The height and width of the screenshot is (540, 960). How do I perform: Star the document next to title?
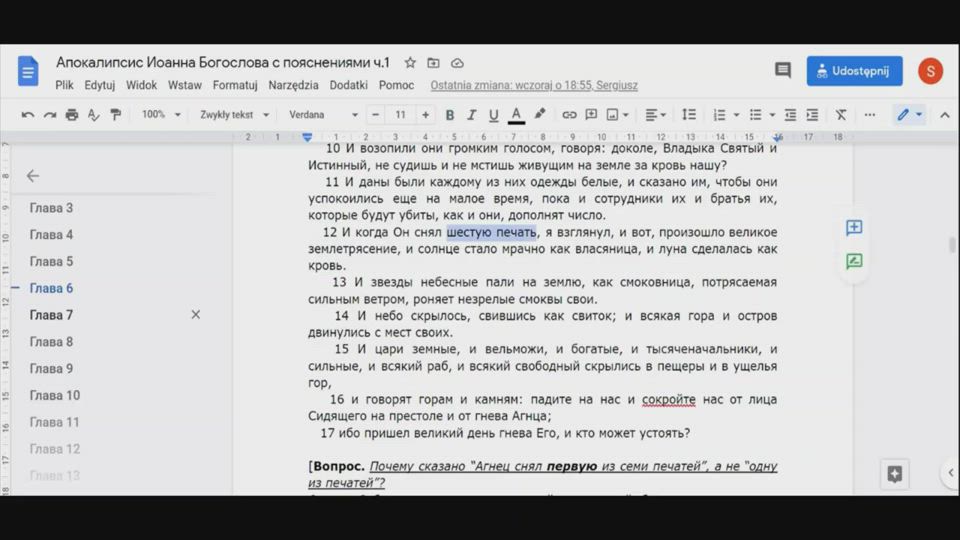pos(410,63)
